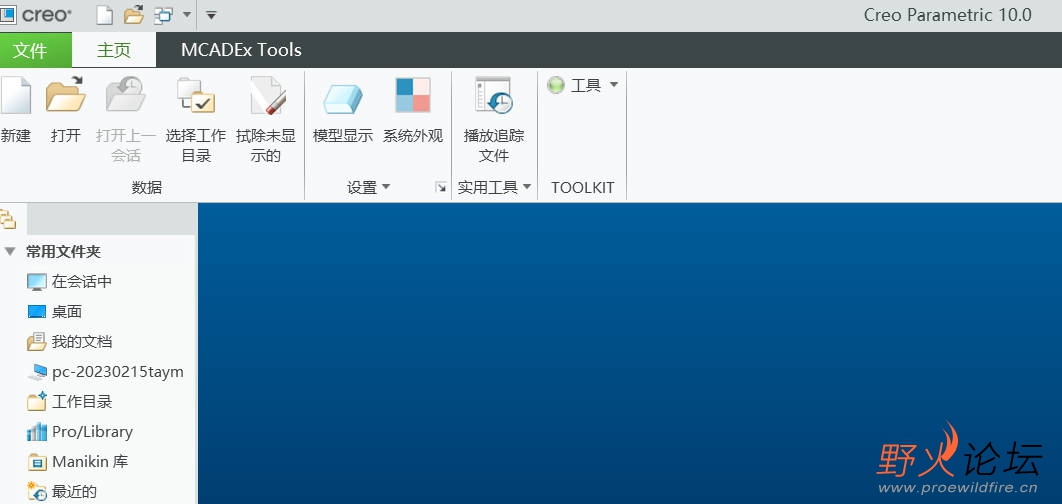Image resolution: width=1062 pixels, height=504 pixels.
Task: Click the 数据 group label
Action: pyautogui.click(x=147, y=188)
